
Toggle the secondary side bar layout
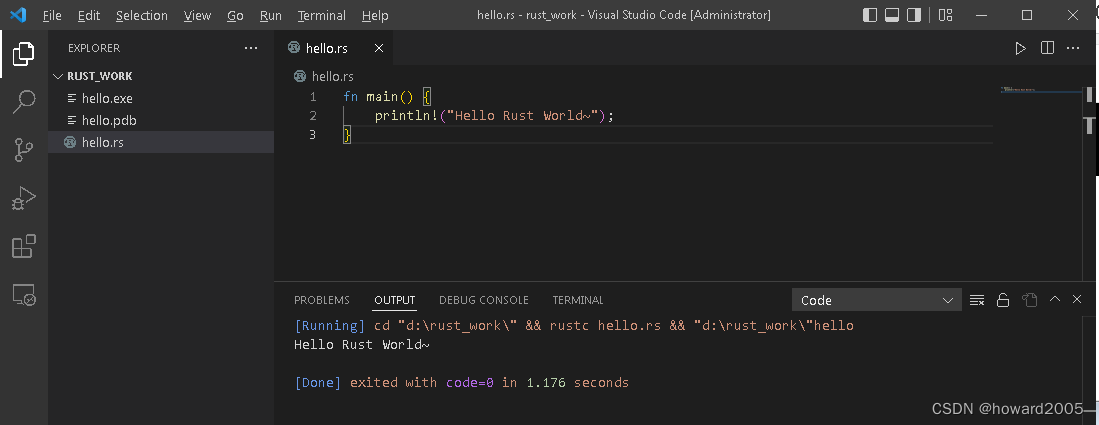tap(914, 15)
